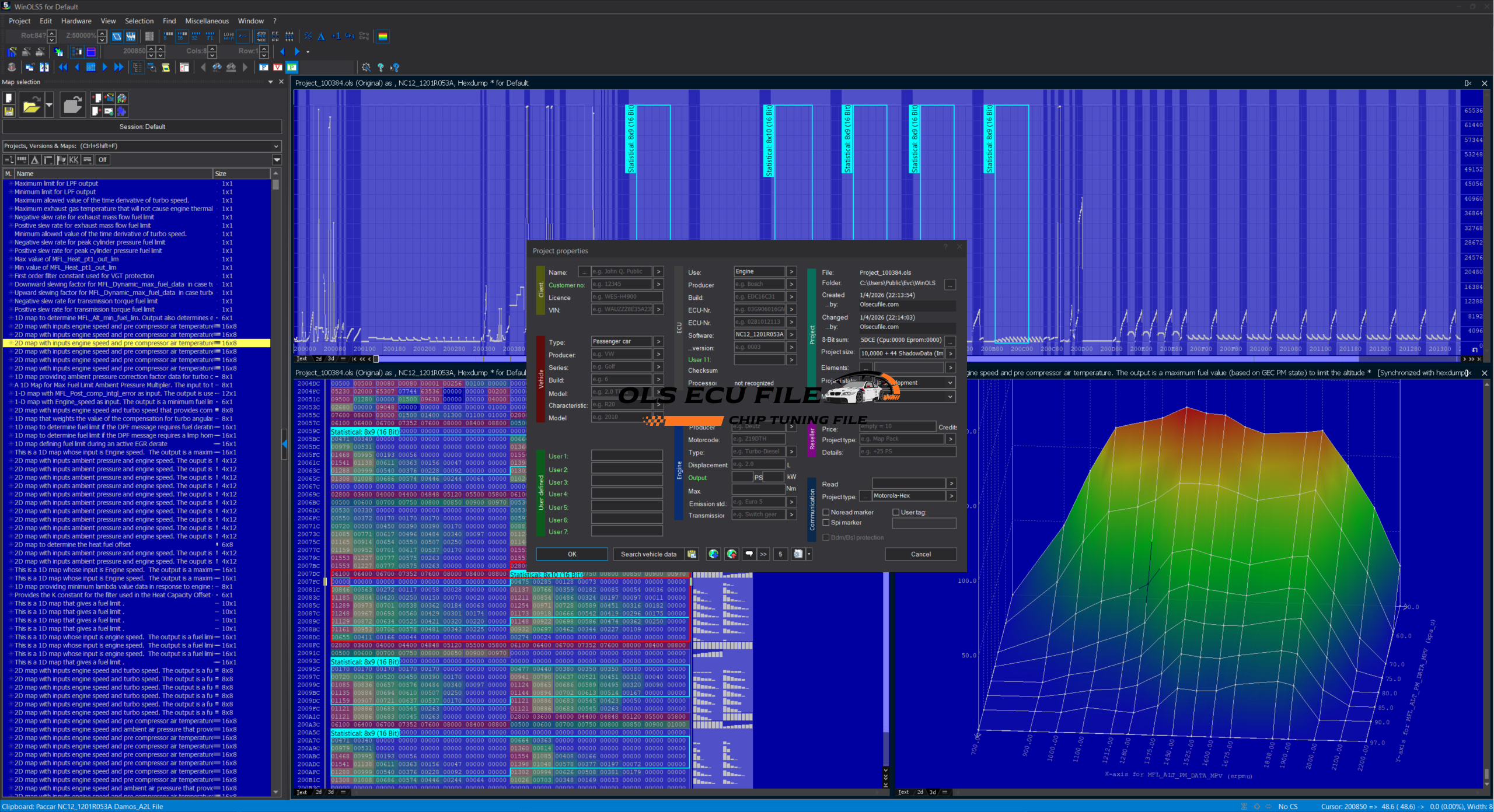
Task: Click the paragraph symbol button in dialog
Action: [x=780, y=554]
